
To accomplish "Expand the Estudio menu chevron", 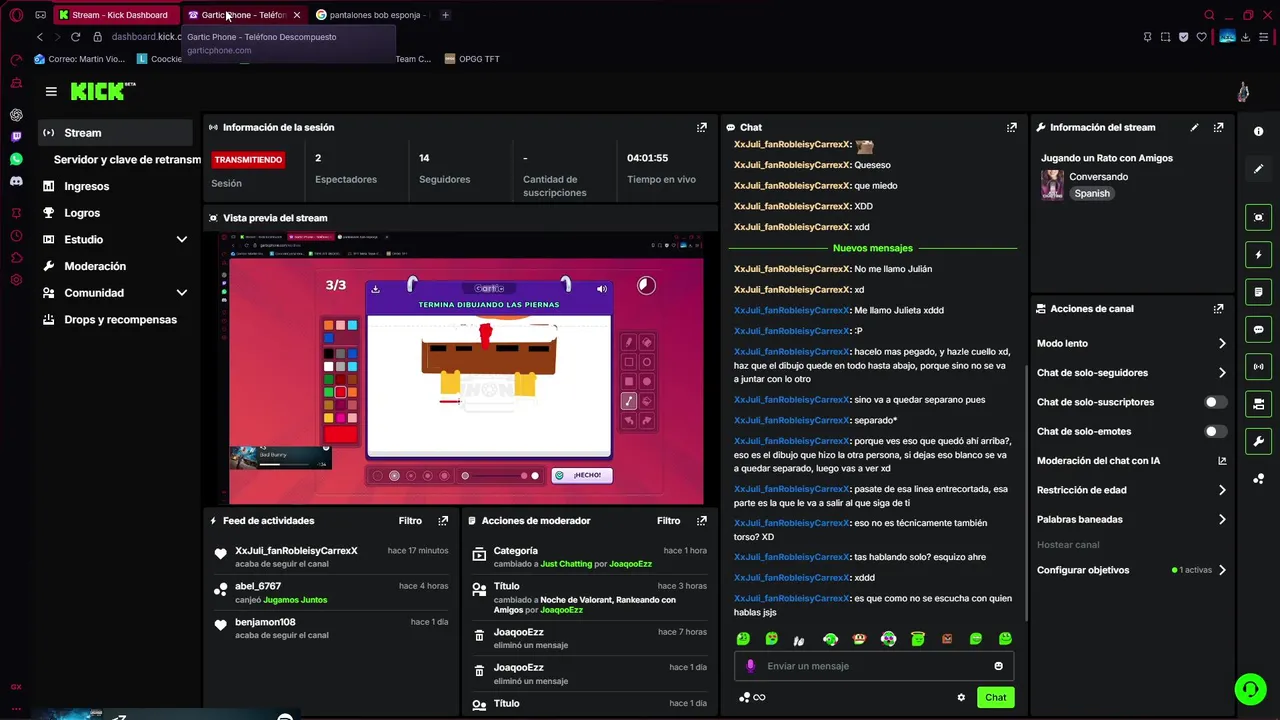I will point(181,240).
